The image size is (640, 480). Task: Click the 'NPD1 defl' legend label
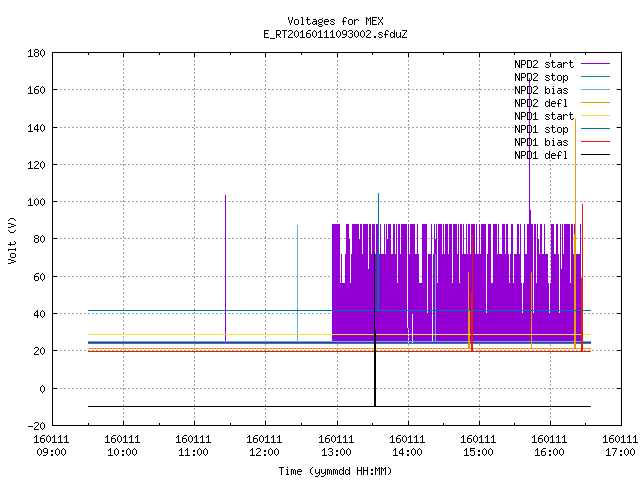click(x=541, y=156)
